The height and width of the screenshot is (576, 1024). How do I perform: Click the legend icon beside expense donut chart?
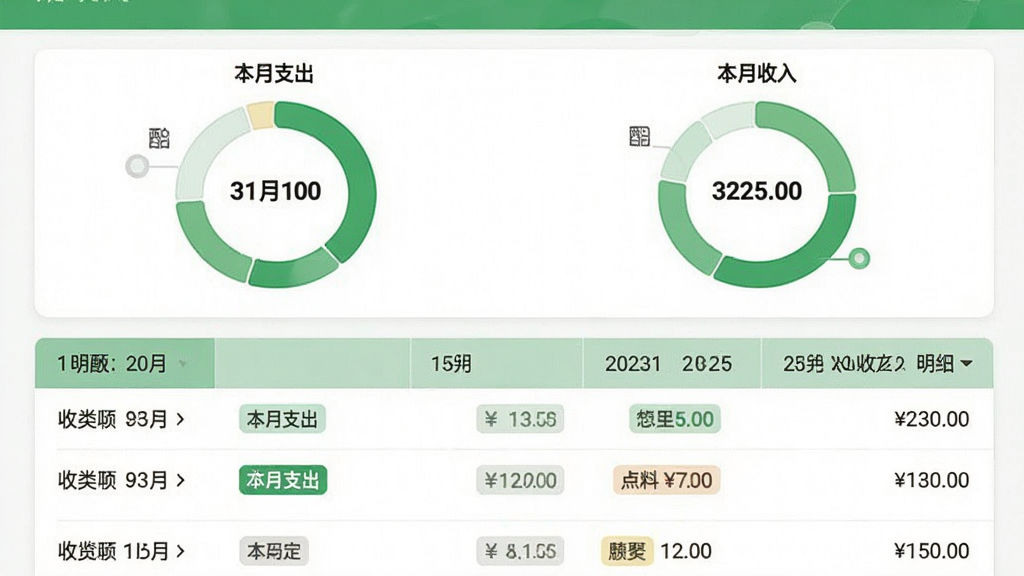[159, 138]
